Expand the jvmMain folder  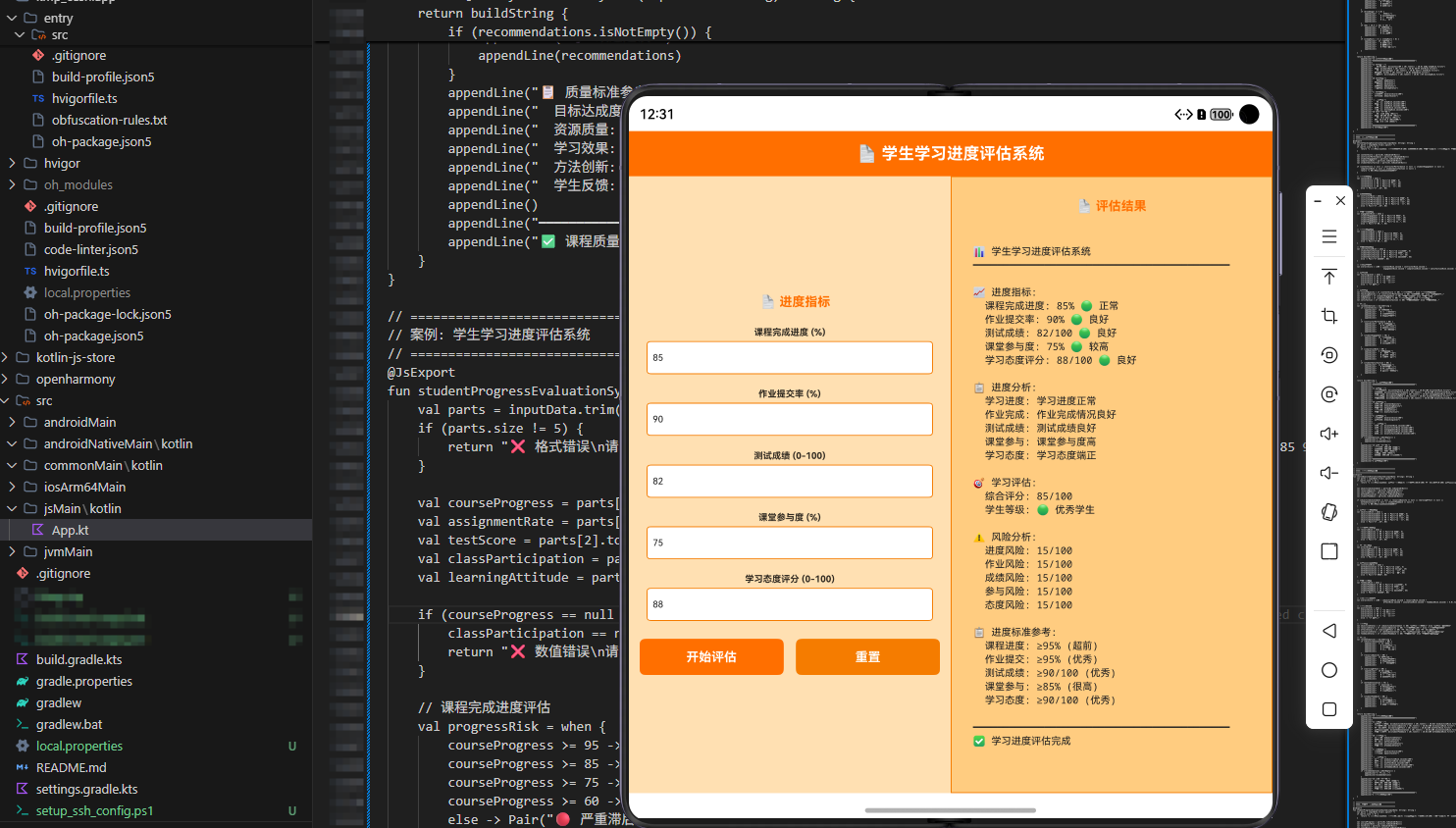(x=12, y=551)
